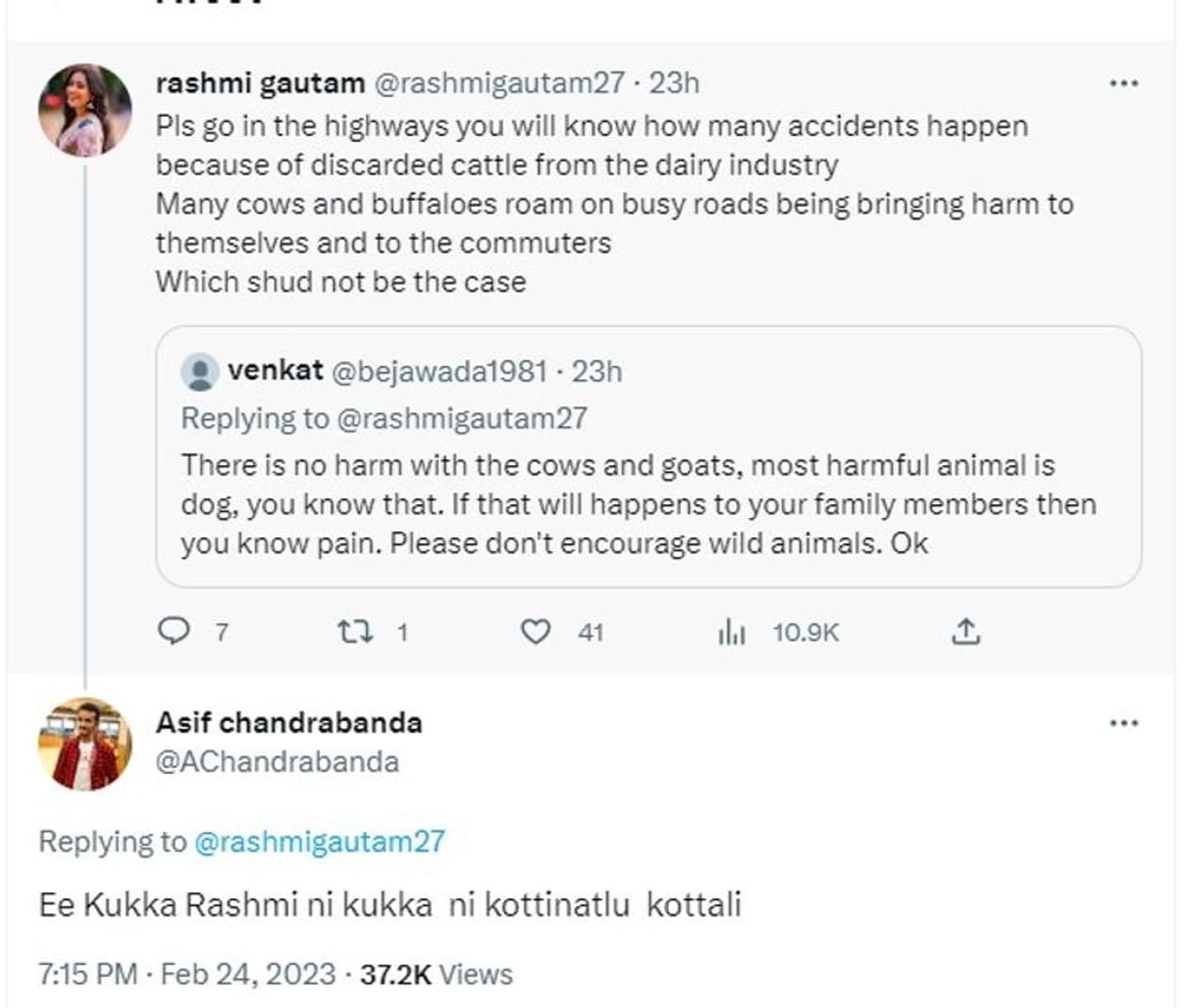
Task: Open the rashmi gautam display name
Action: pyautogui.click(x=260, y=84)
